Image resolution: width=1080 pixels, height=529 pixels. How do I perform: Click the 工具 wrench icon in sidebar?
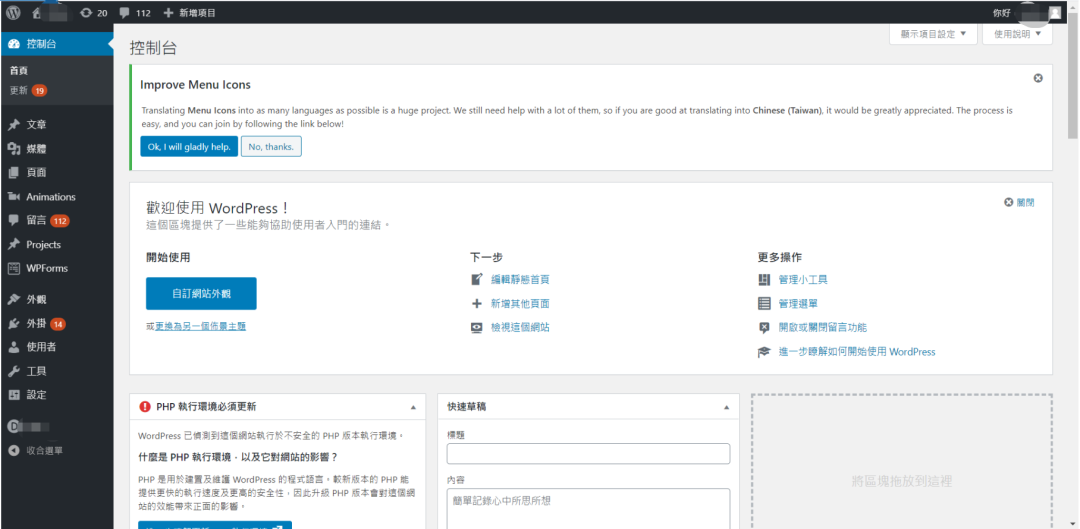point(14,371)
